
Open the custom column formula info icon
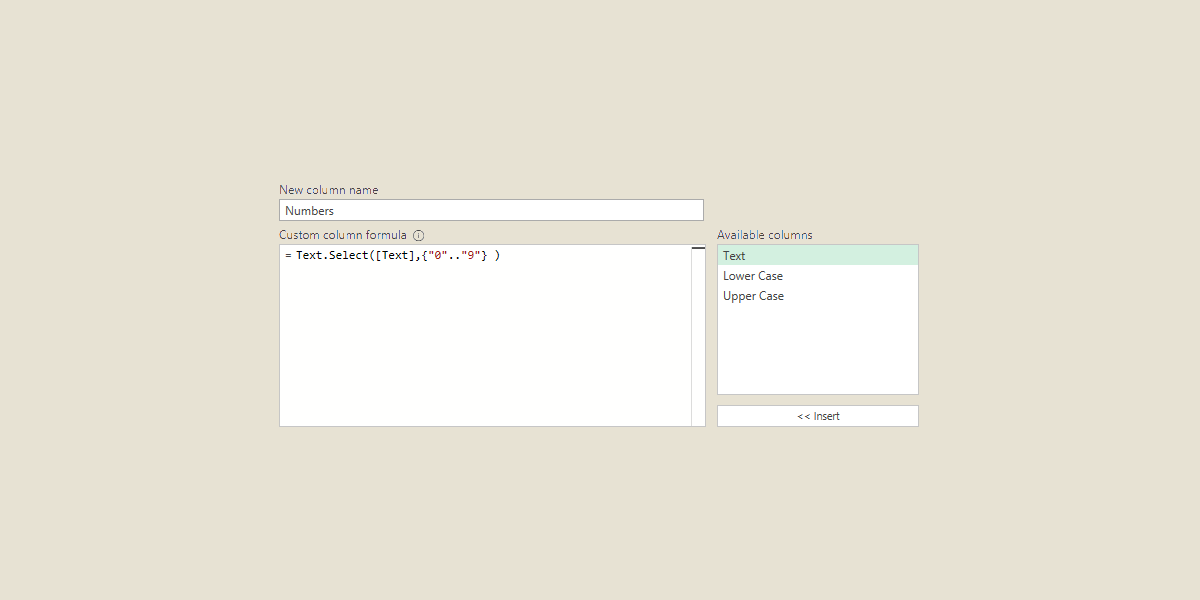418,234
